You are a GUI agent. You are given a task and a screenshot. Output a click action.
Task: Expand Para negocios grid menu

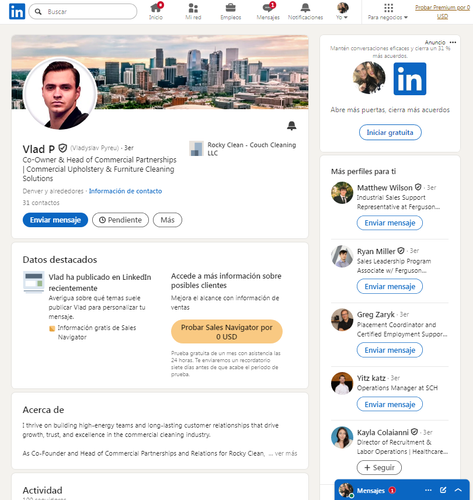pos(388,11)
